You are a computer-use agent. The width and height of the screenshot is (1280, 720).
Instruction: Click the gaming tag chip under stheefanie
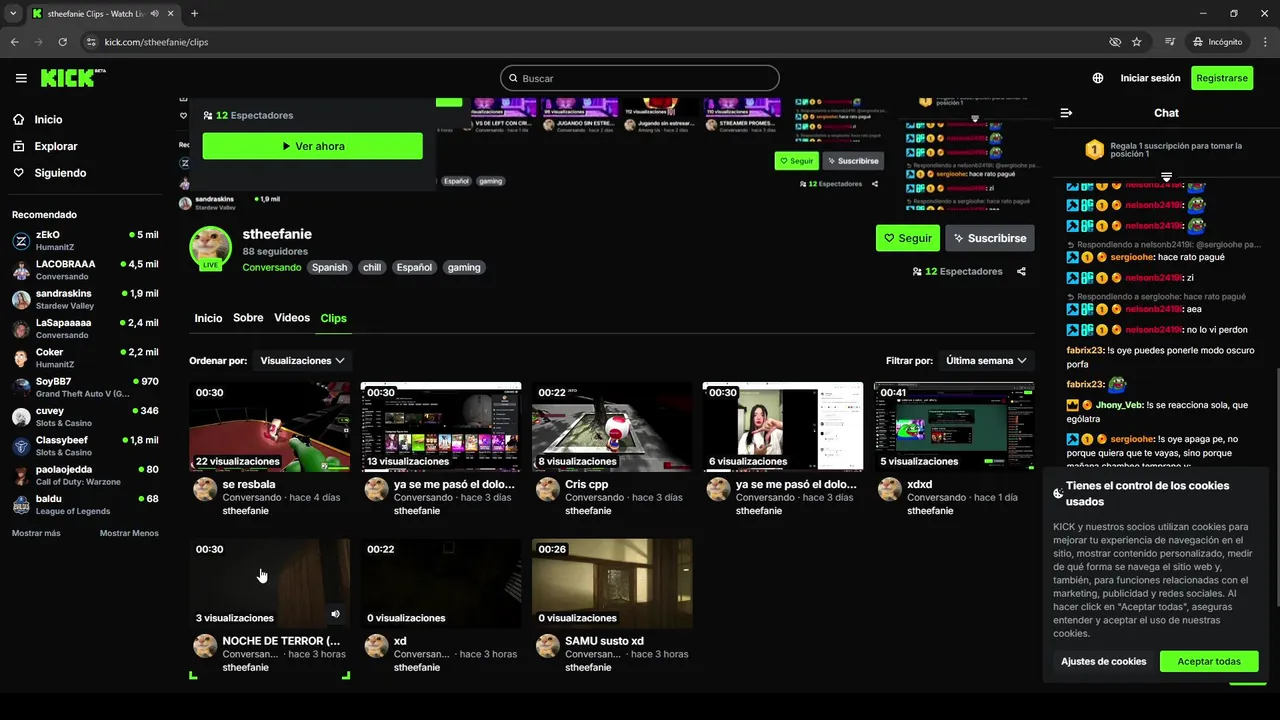[464, 267]
